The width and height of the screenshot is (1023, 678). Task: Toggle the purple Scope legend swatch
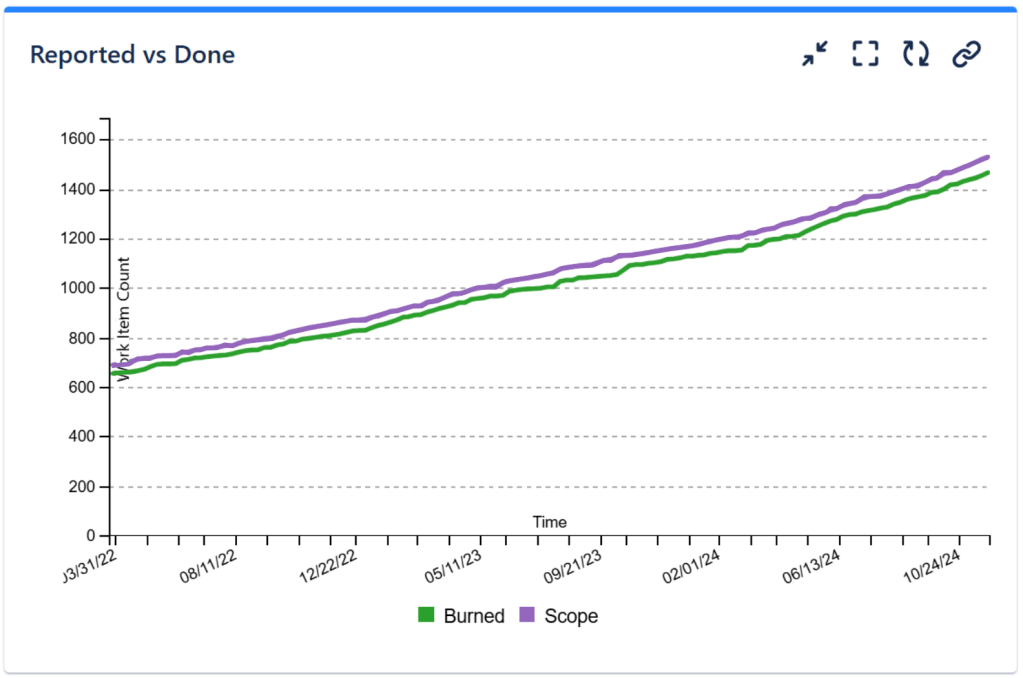point(527,616)
